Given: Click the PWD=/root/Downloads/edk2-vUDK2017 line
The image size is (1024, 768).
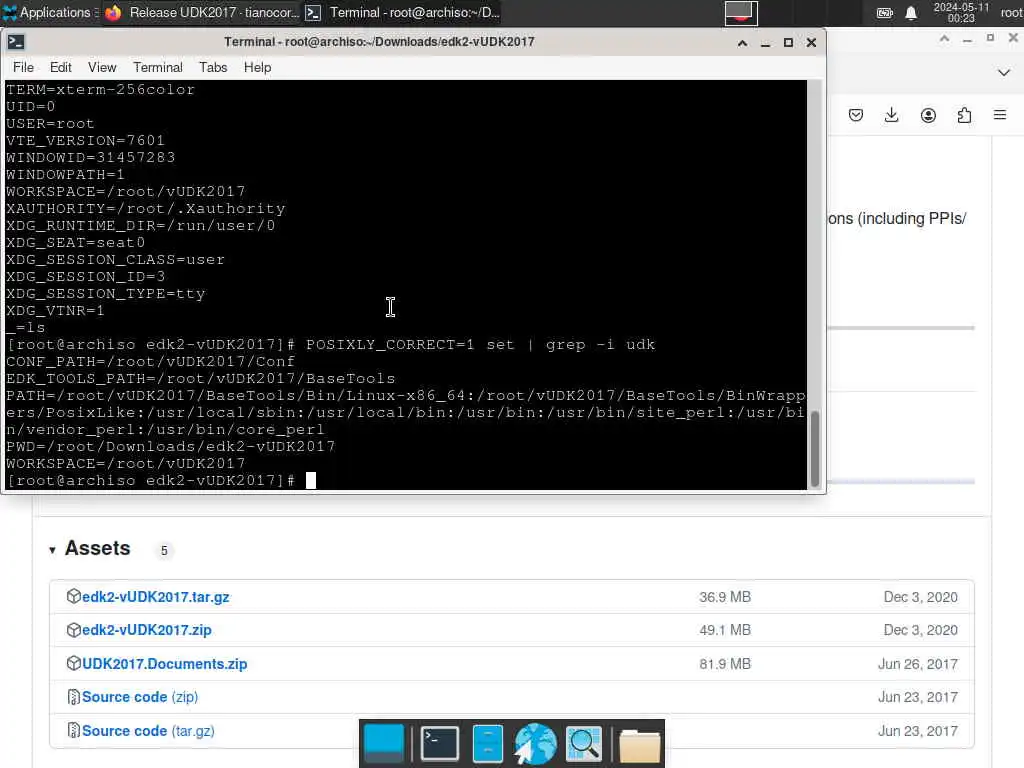Looking at the screenshot, I should point(170,447).
